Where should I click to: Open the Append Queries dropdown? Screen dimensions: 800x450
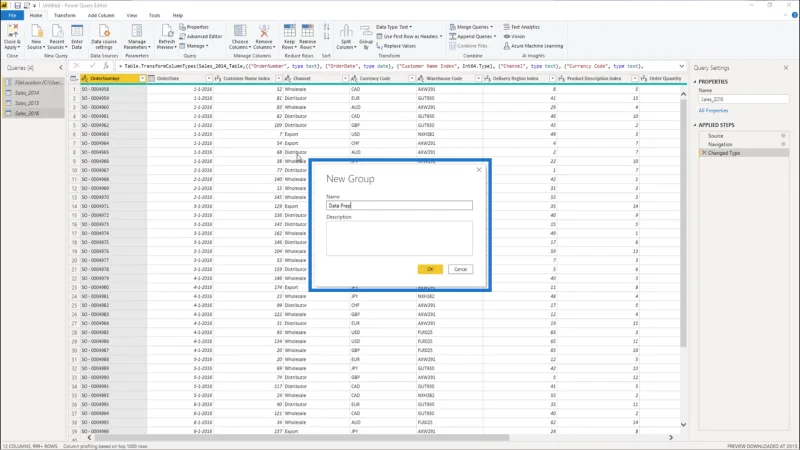pyautogui.click(x=472, y=36)
